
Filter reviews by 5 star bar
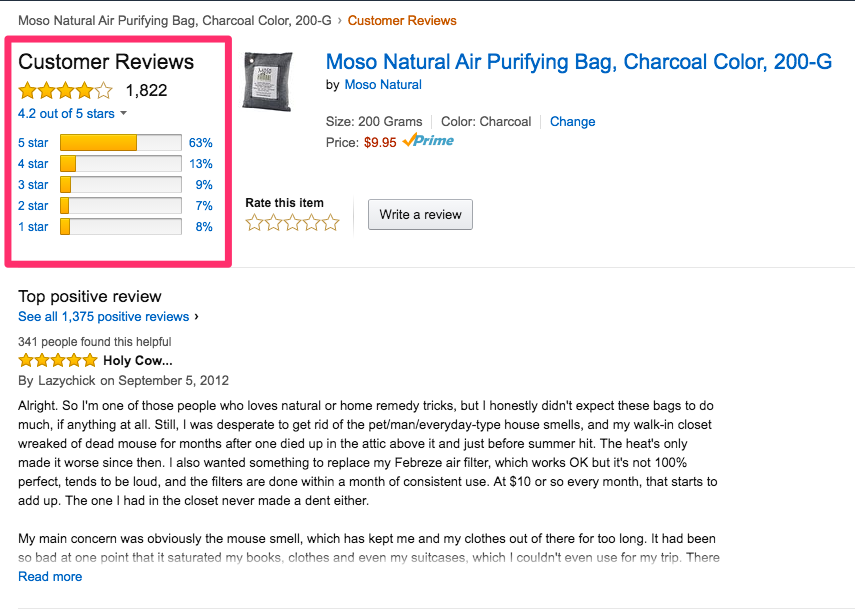121,143
